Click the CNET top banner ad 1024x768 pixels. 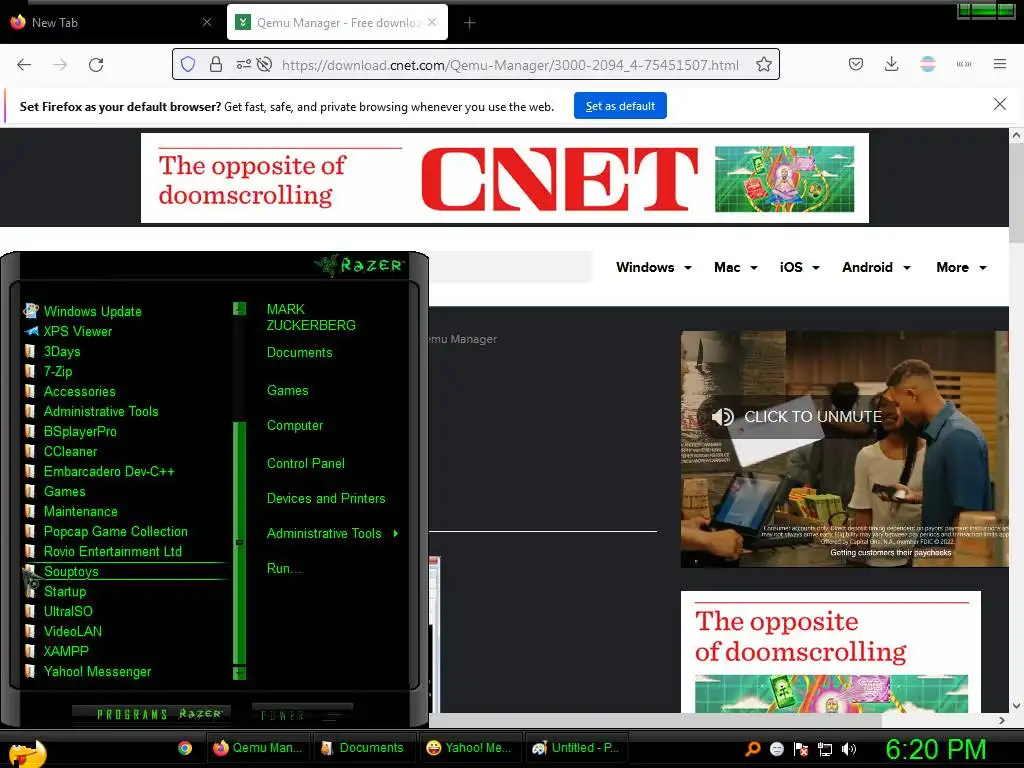[505, 178]
